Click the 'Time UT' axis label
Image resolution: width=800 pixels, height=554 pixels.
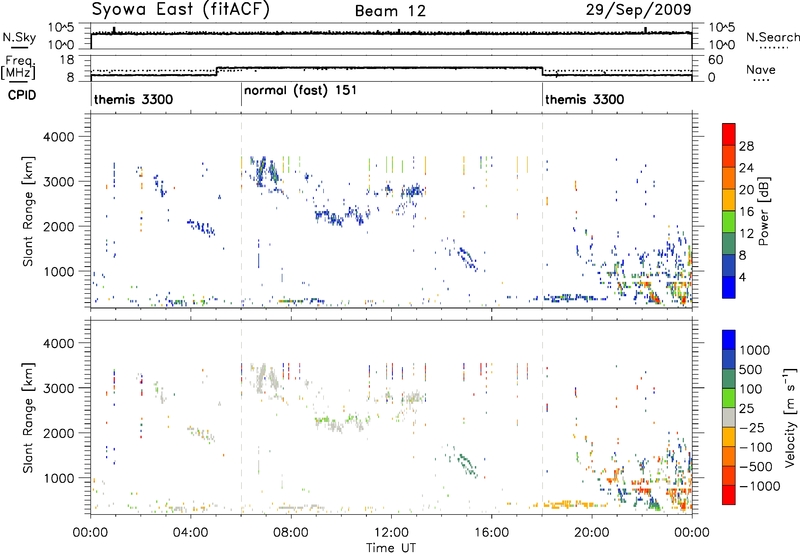[x=391, y=548]
